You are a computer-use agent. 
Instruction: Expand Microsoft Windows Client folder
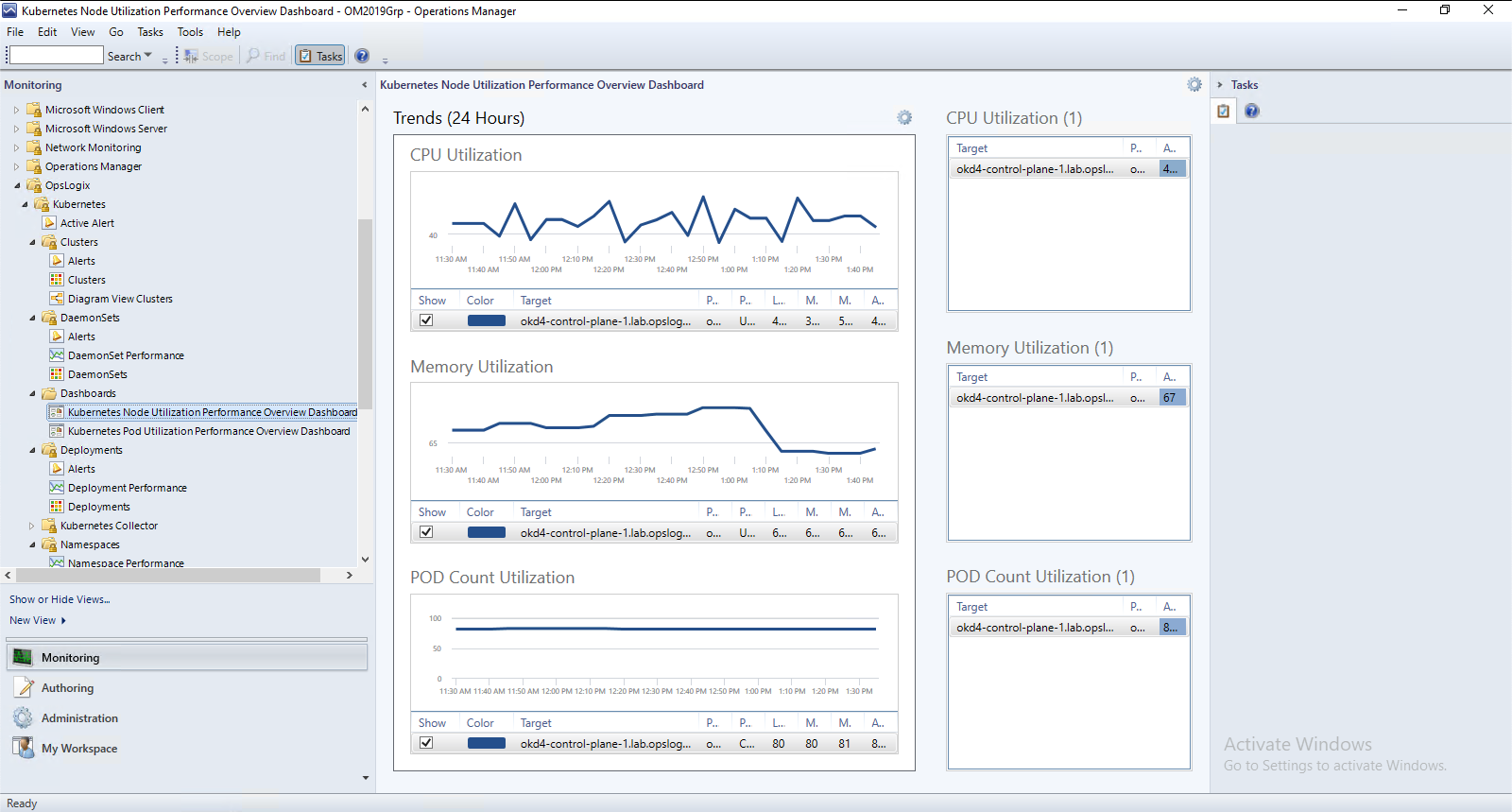[16, 110]
